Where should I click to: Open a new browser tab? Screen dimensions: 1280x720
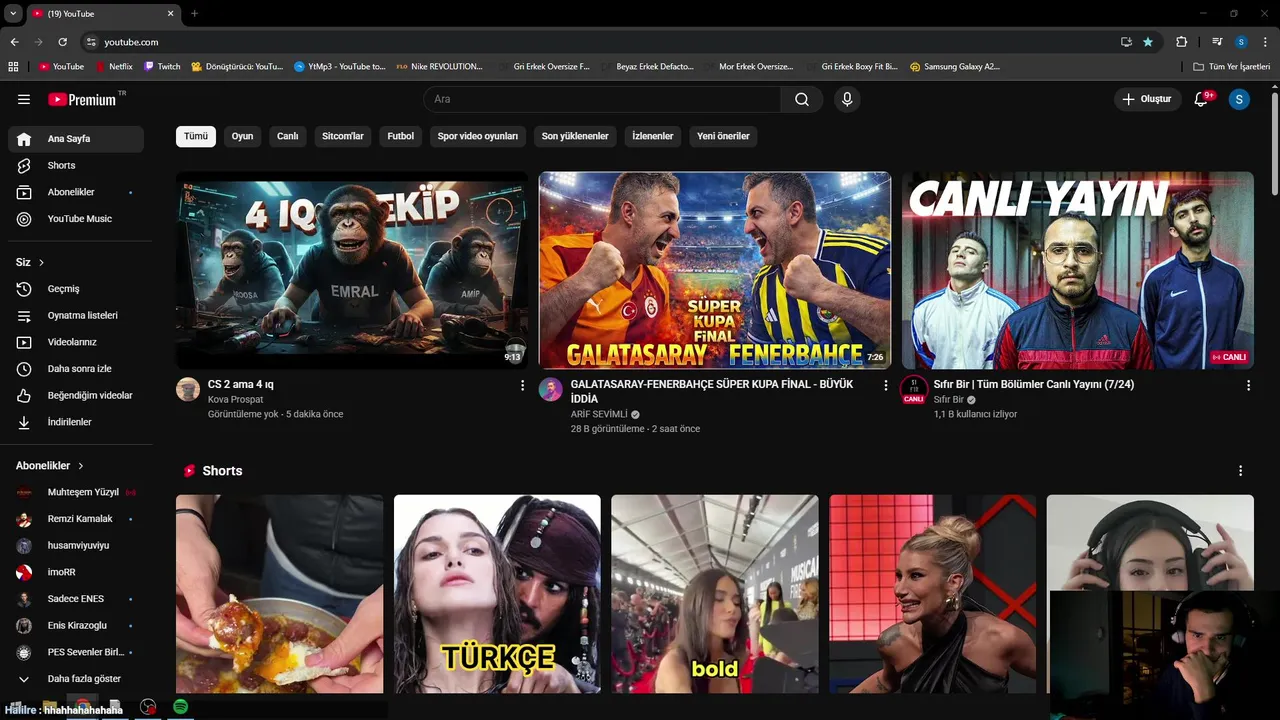coord(194,14)
